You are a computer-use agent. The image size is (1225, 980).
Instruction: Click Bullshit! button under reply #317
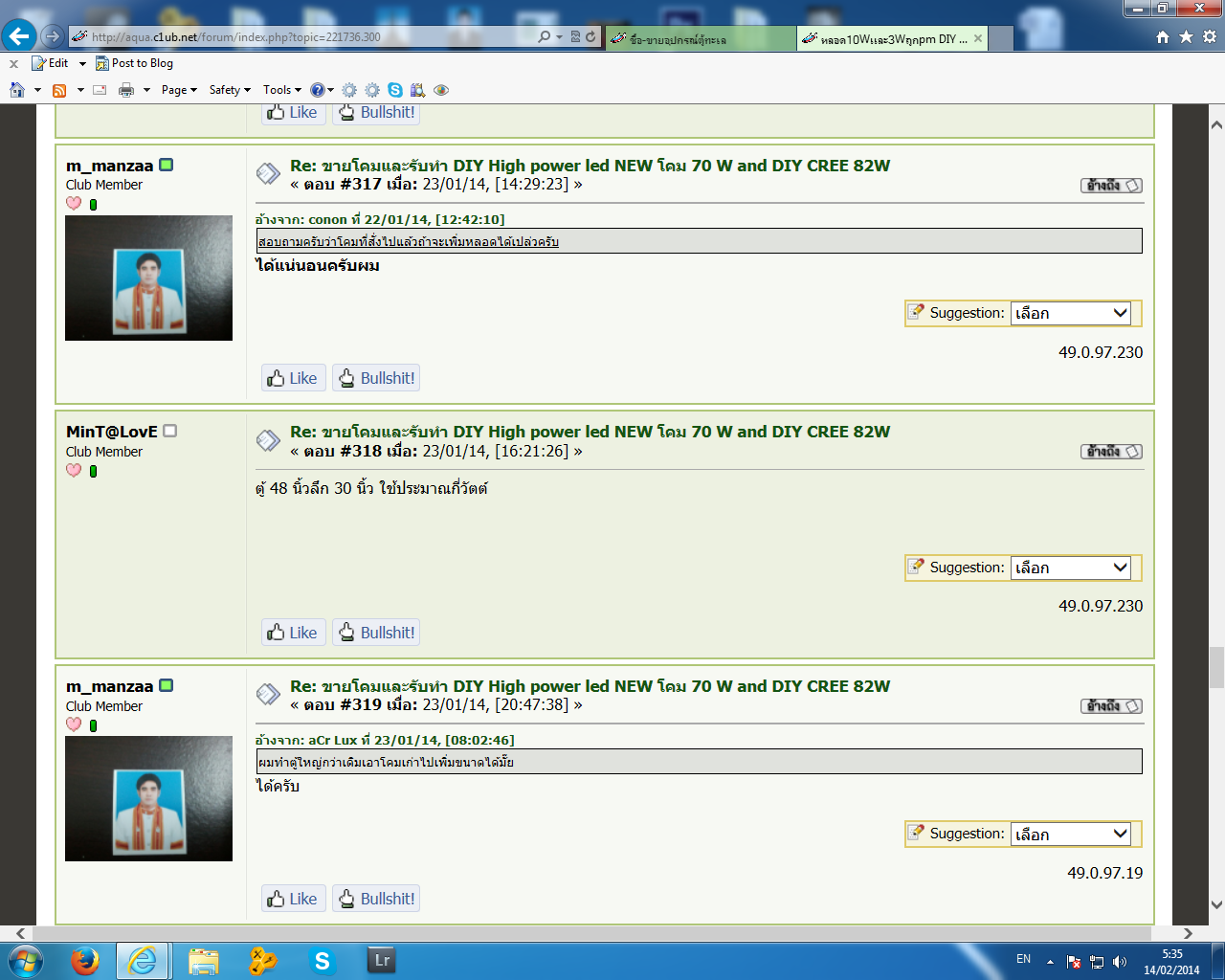(376, 378)
